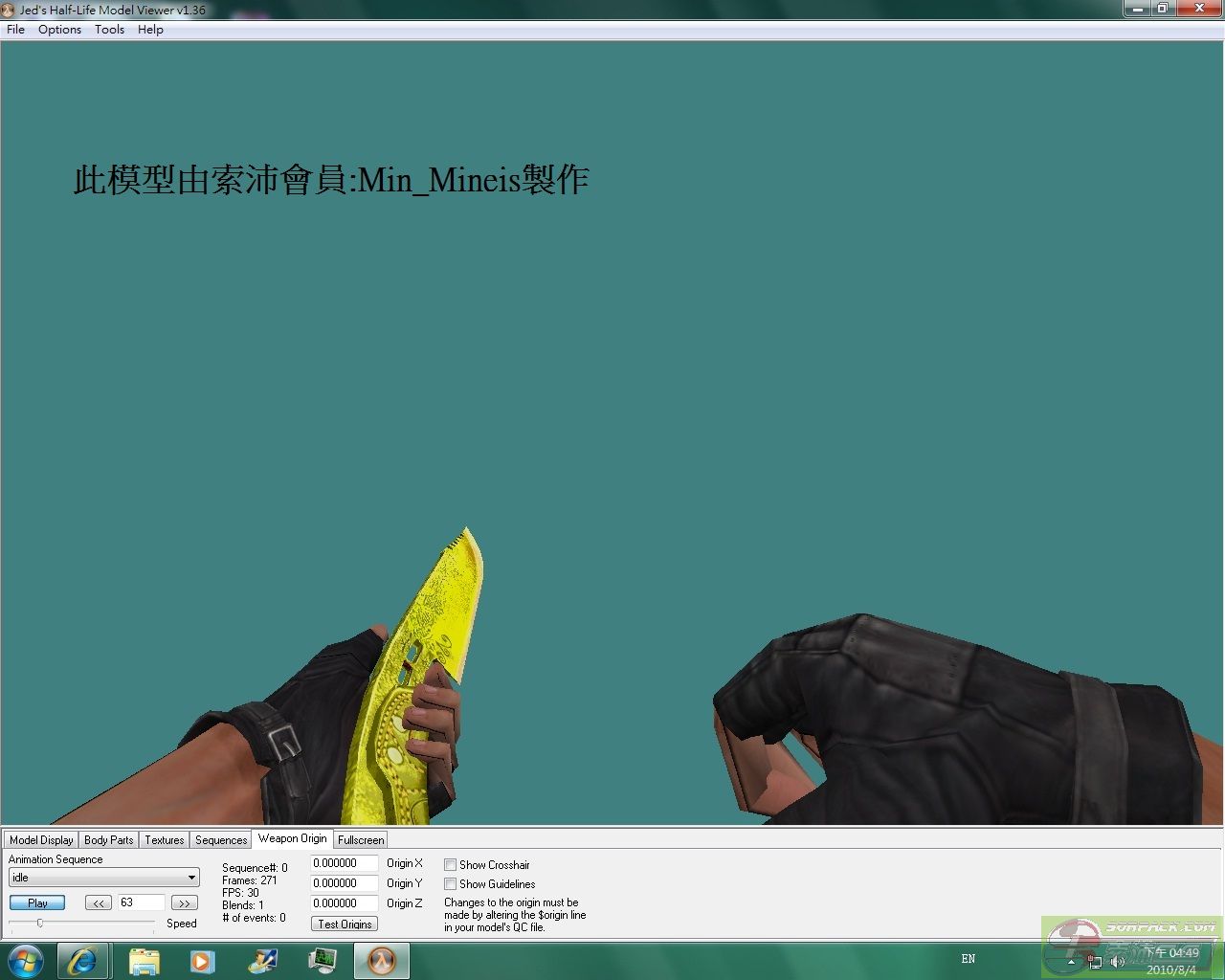This screenshot has height=980, width=1225.
Task: Open Windows Explorer folder icon in taskbar
Action: pyautogui.click(x=144, y=961)
